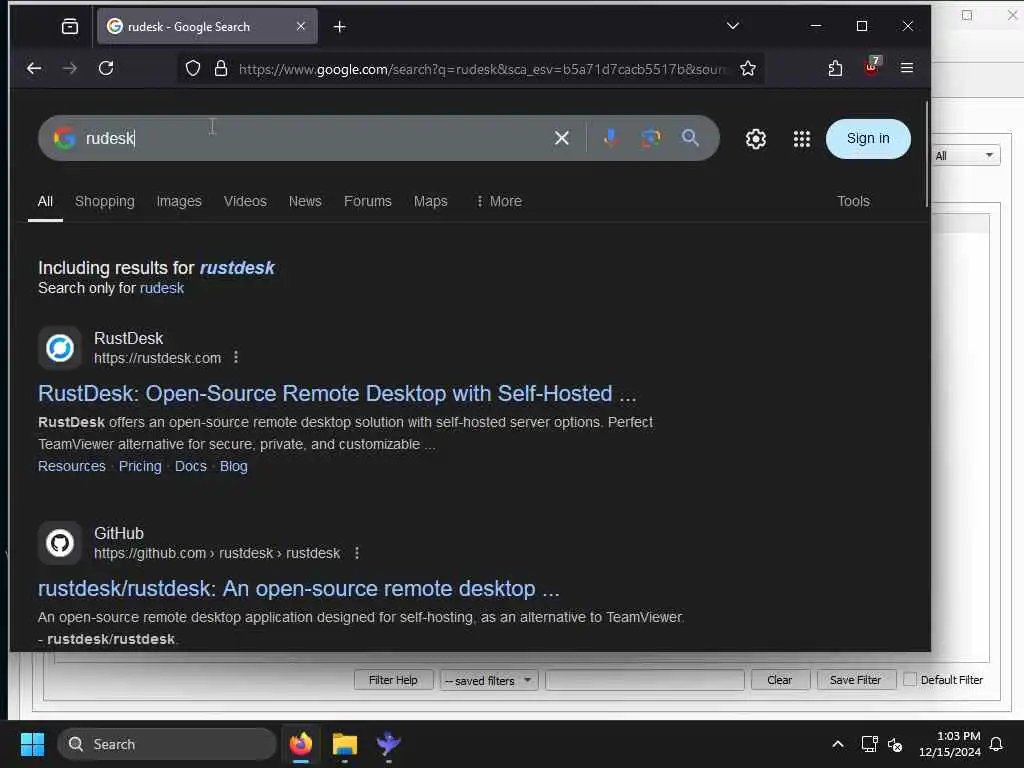Open the rustdesk/rustdesk GitHub result title
The width and height of the screenshot is (1024, 768).
298,588
